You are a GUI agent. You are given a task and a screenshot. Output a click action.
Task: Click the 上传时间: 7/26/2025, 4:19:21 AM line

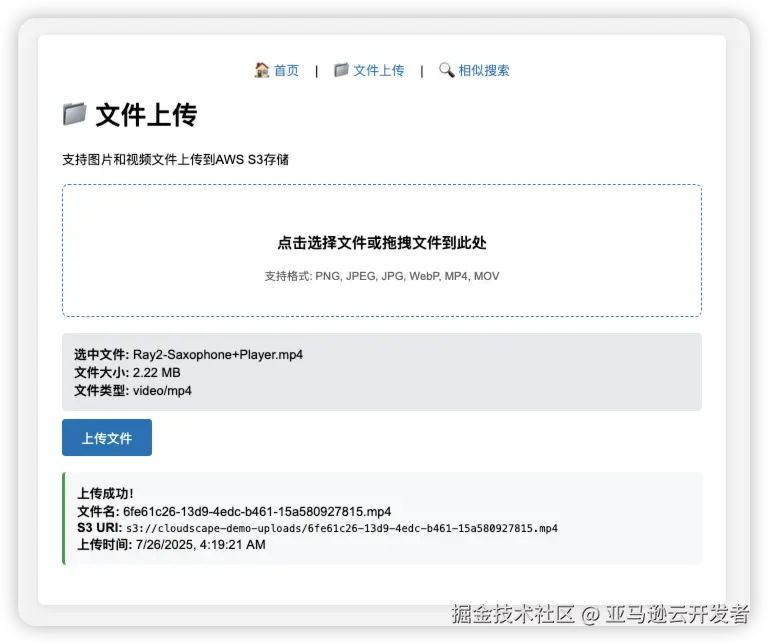(x=171, y=545)
